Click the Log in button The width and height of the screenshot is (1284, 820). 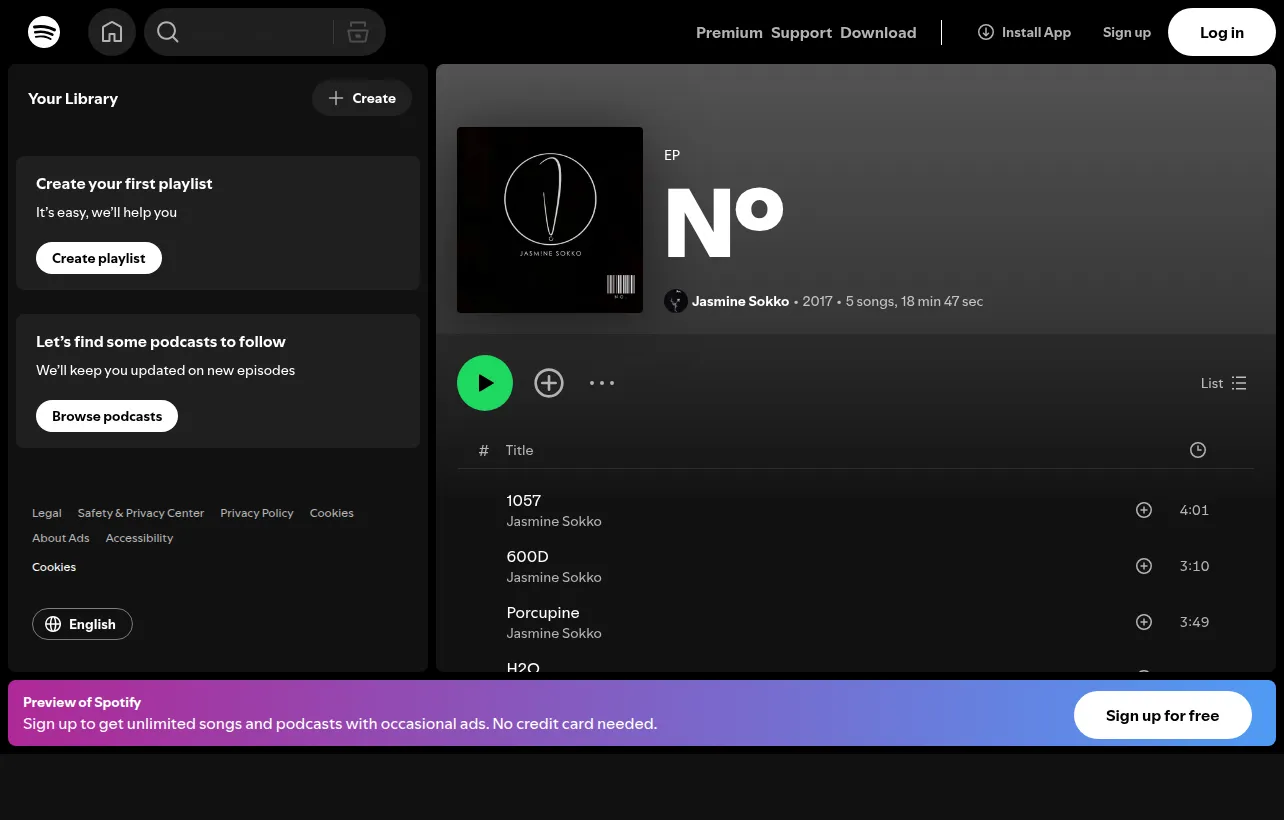[1222, 32]
